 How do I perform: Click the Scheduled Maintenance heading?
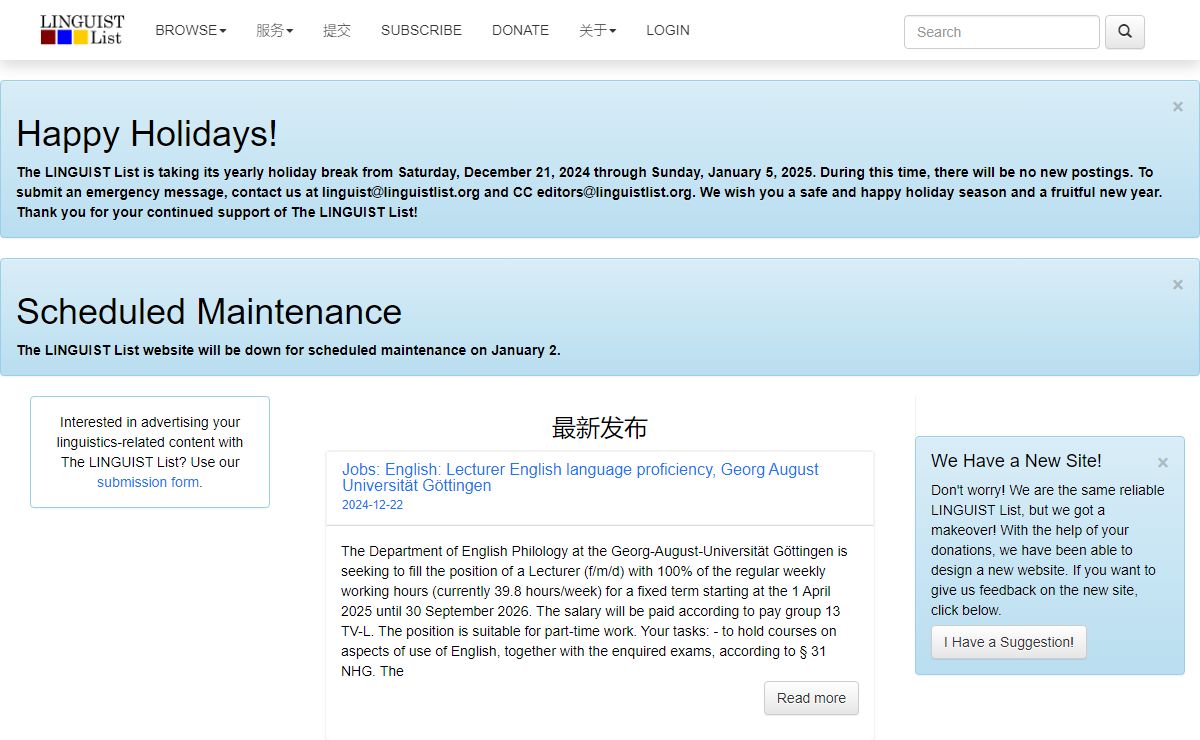[x=209, y=312]
